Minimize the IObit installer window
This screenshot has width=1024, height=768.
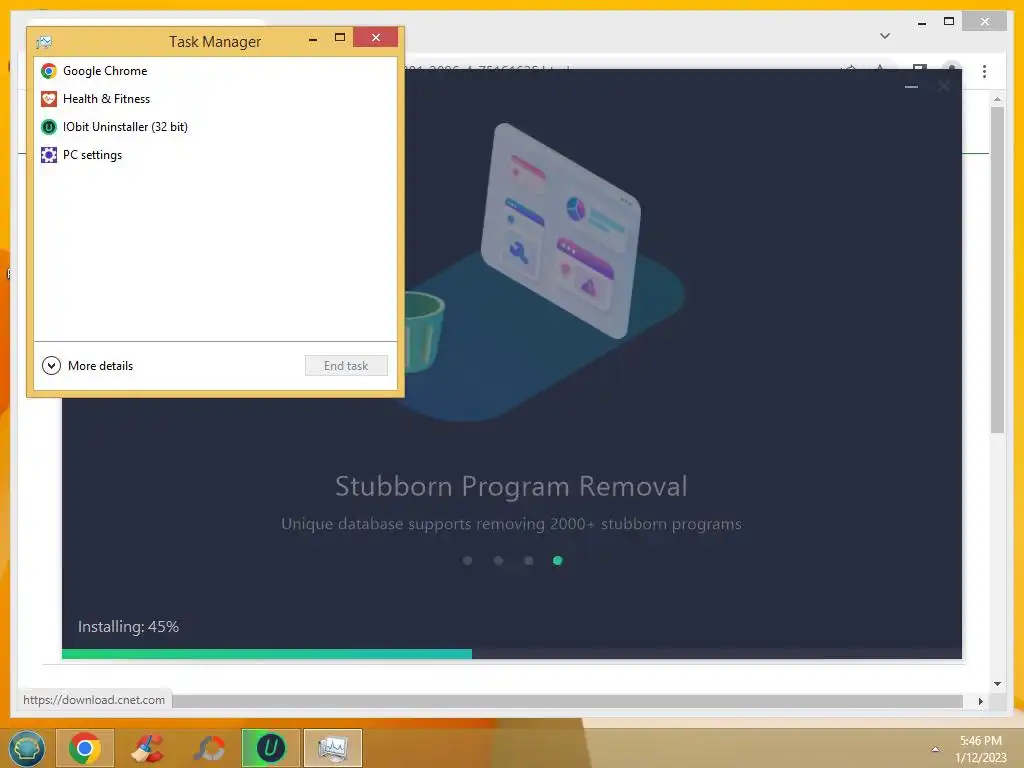[x=912, y=86]
